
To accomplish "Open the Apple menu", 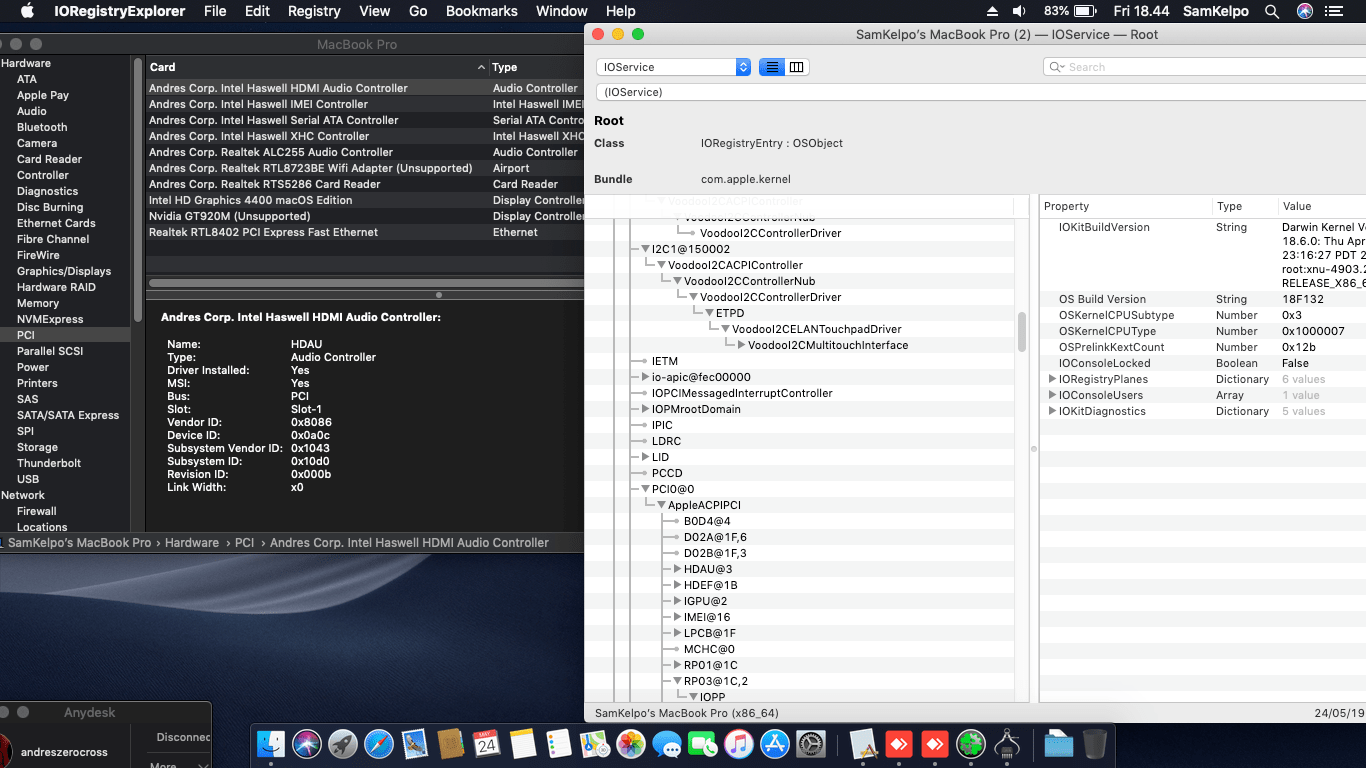I will pyautogui.click(x=27, y=11).
